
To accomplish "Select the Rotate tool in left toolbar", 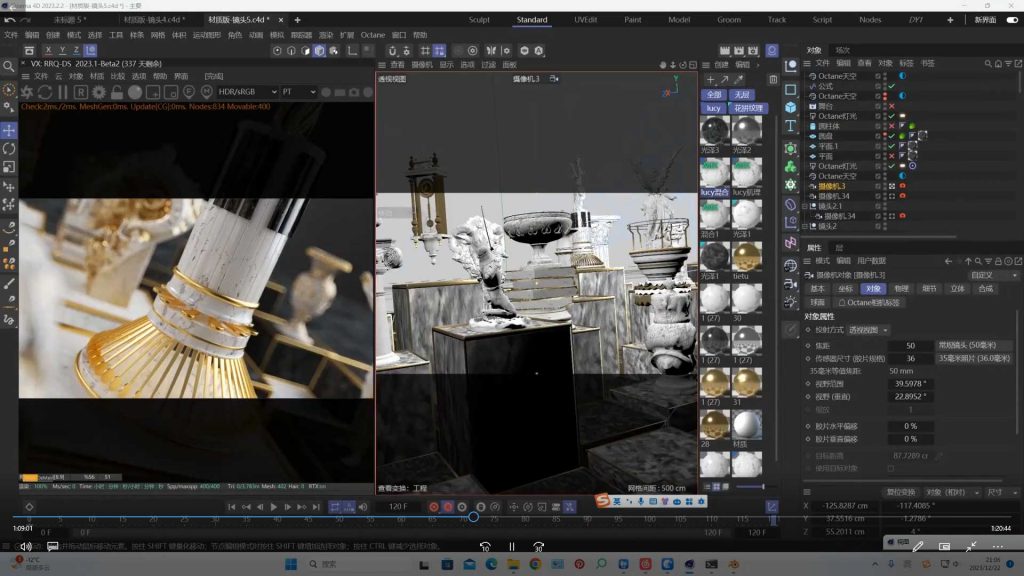I will (x=9, y=148).
